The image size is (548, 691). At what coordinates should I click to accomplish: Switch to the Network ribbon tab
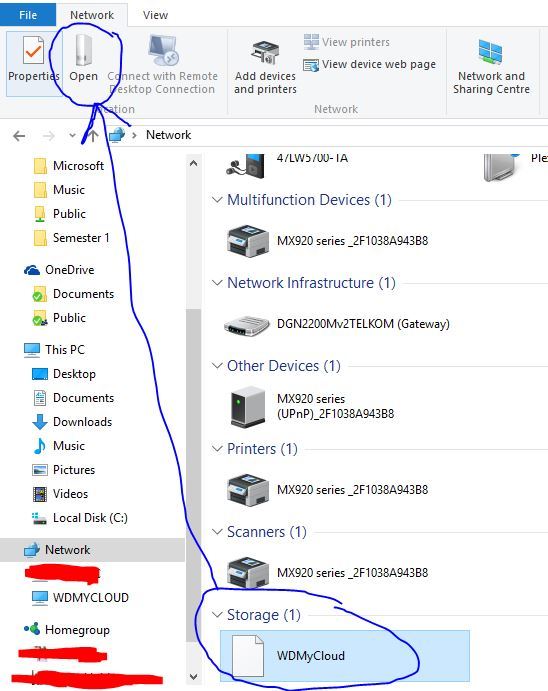tap(92, 15)
